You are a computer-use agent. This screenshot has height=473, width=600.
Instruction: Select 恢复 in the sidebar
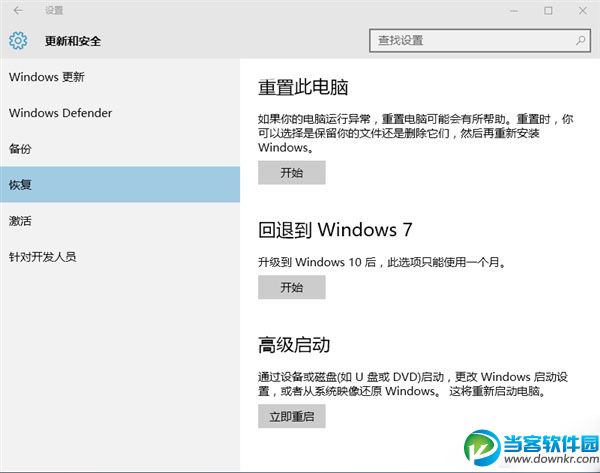(x=120, y=184)
